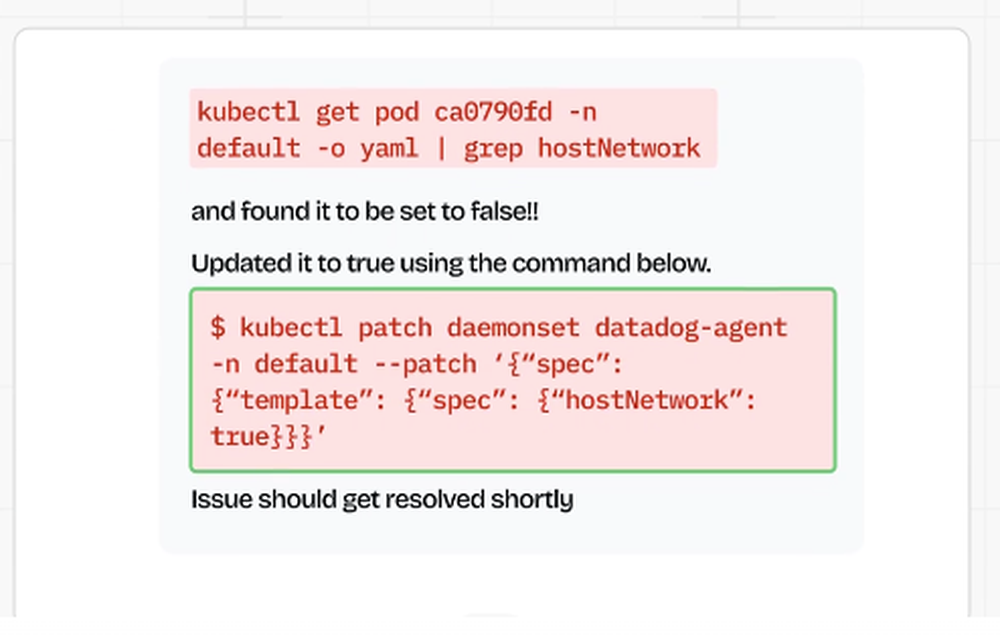Click the text 'Issue should get resolved shortly'

(x=381, y=499)
